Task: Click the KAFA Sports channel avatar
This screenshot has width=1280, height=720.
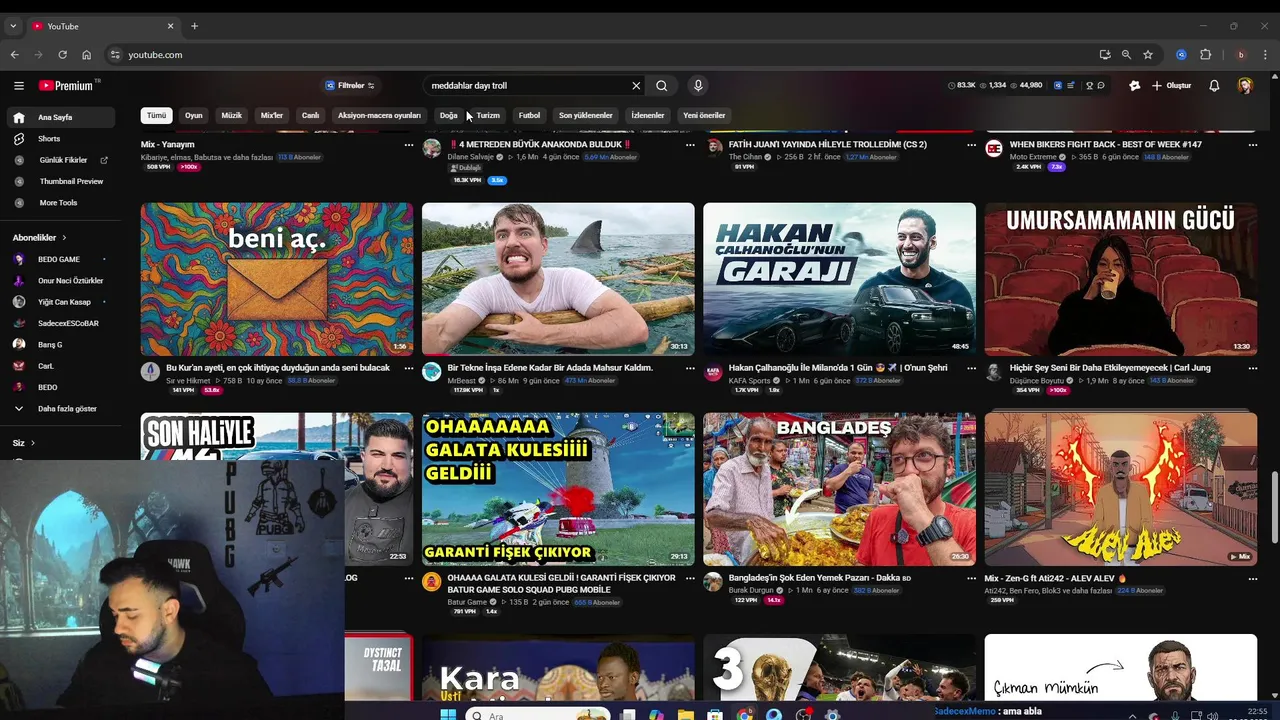Action: [x=713, y=372]
